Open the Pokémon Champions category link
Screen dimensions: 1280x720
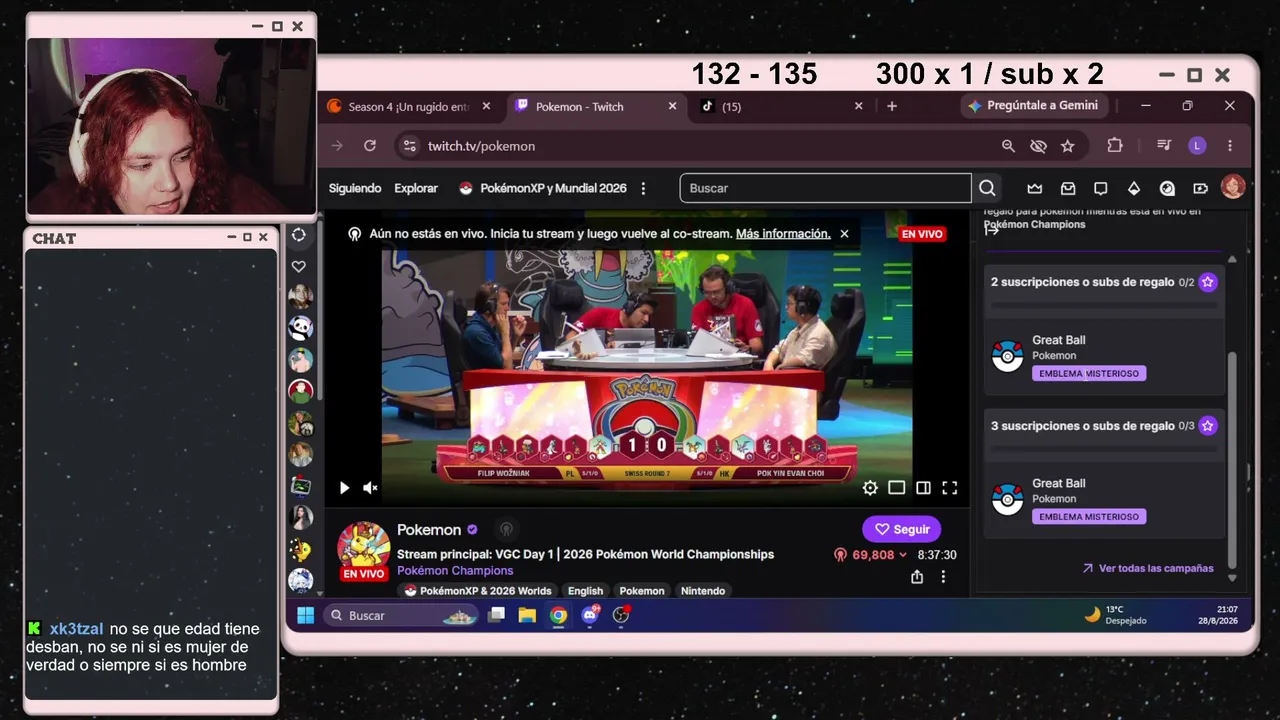click(x=455, y=571)
